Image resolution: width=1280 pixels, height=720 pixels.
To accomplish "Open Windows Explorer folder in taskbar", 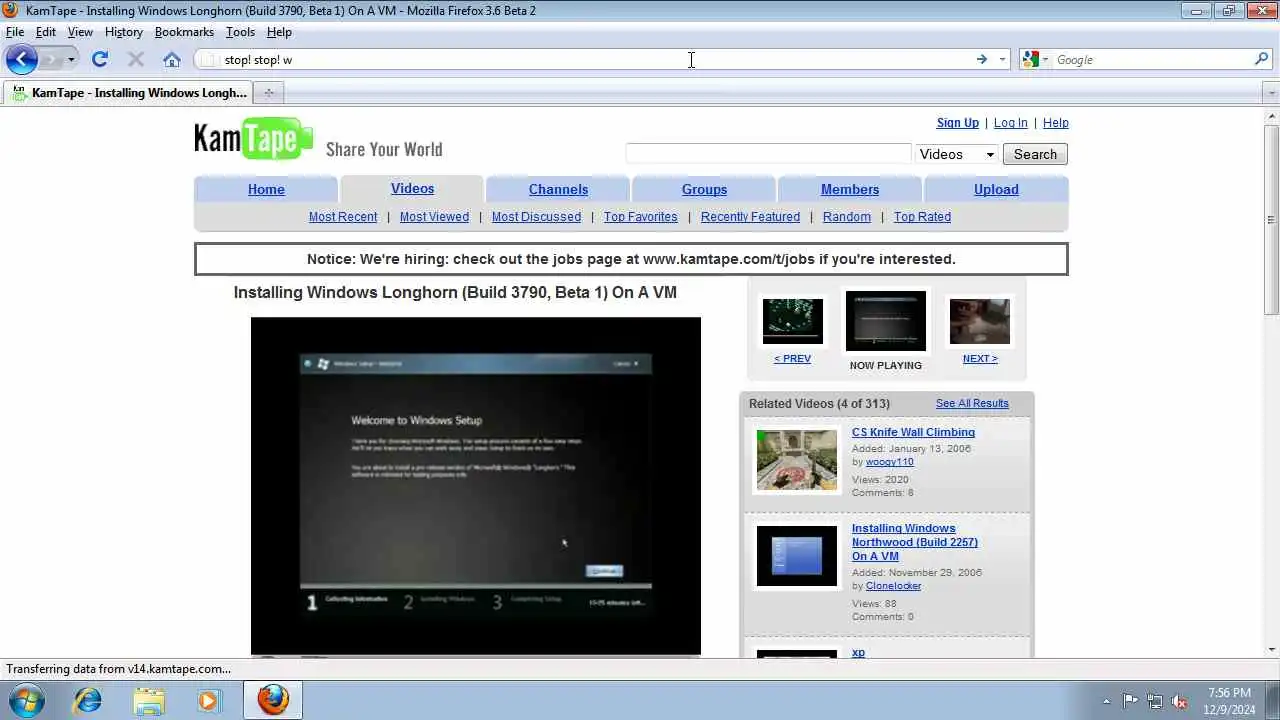I will click(x=149, y=700).
